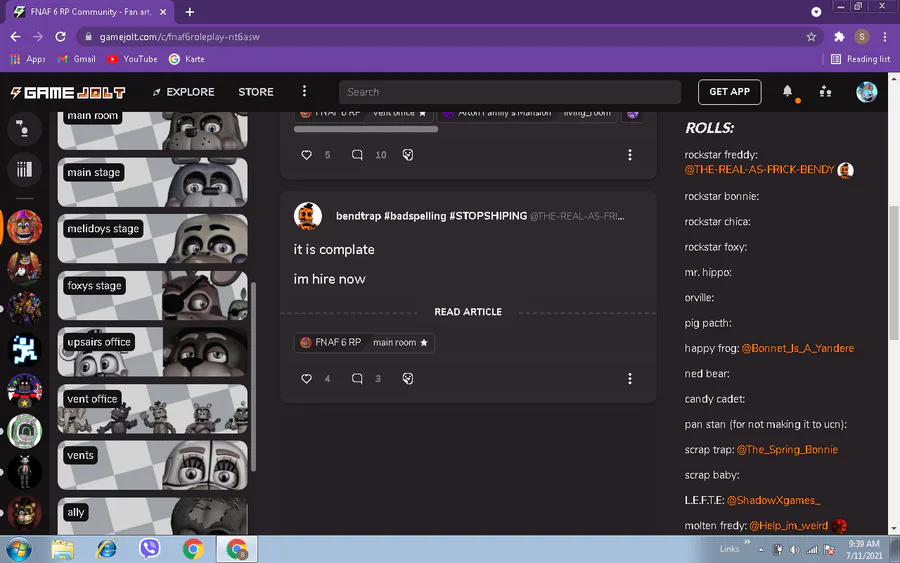This screenshot has width=900, height=563.
Task: Click the volume icon in system tray
Action: coord(794,550)
